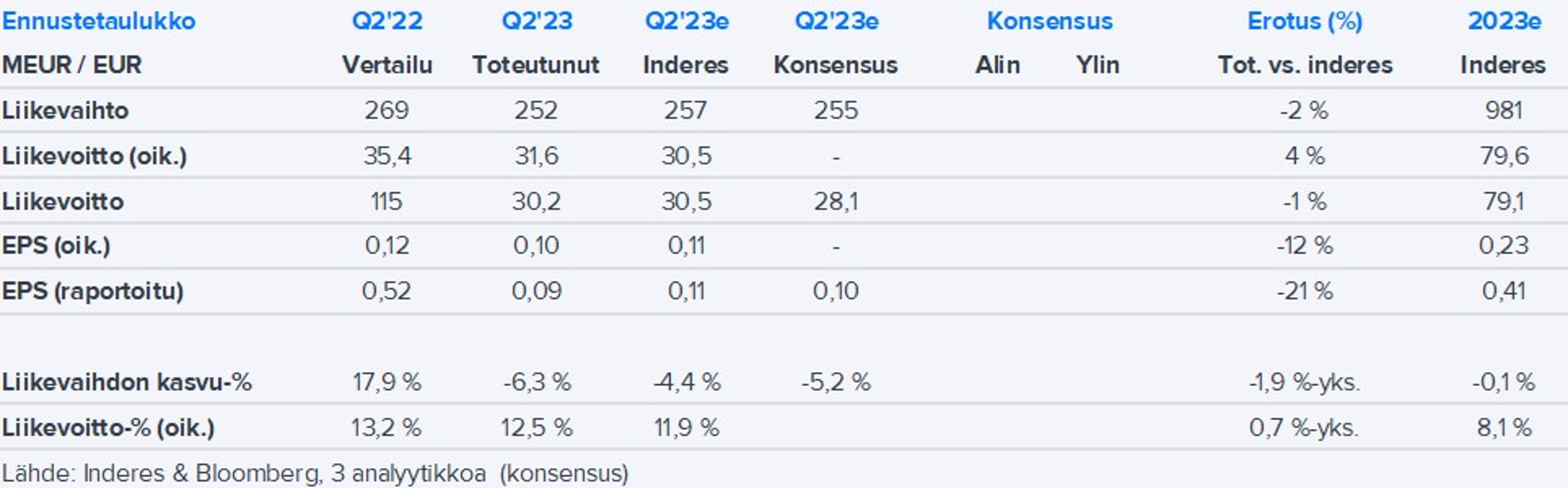Select the Tot. vs. inderes subheader
Image resolution: width=1568 pixels, height=488 pixels.
pyautogui.click(x=1305, y=65)
